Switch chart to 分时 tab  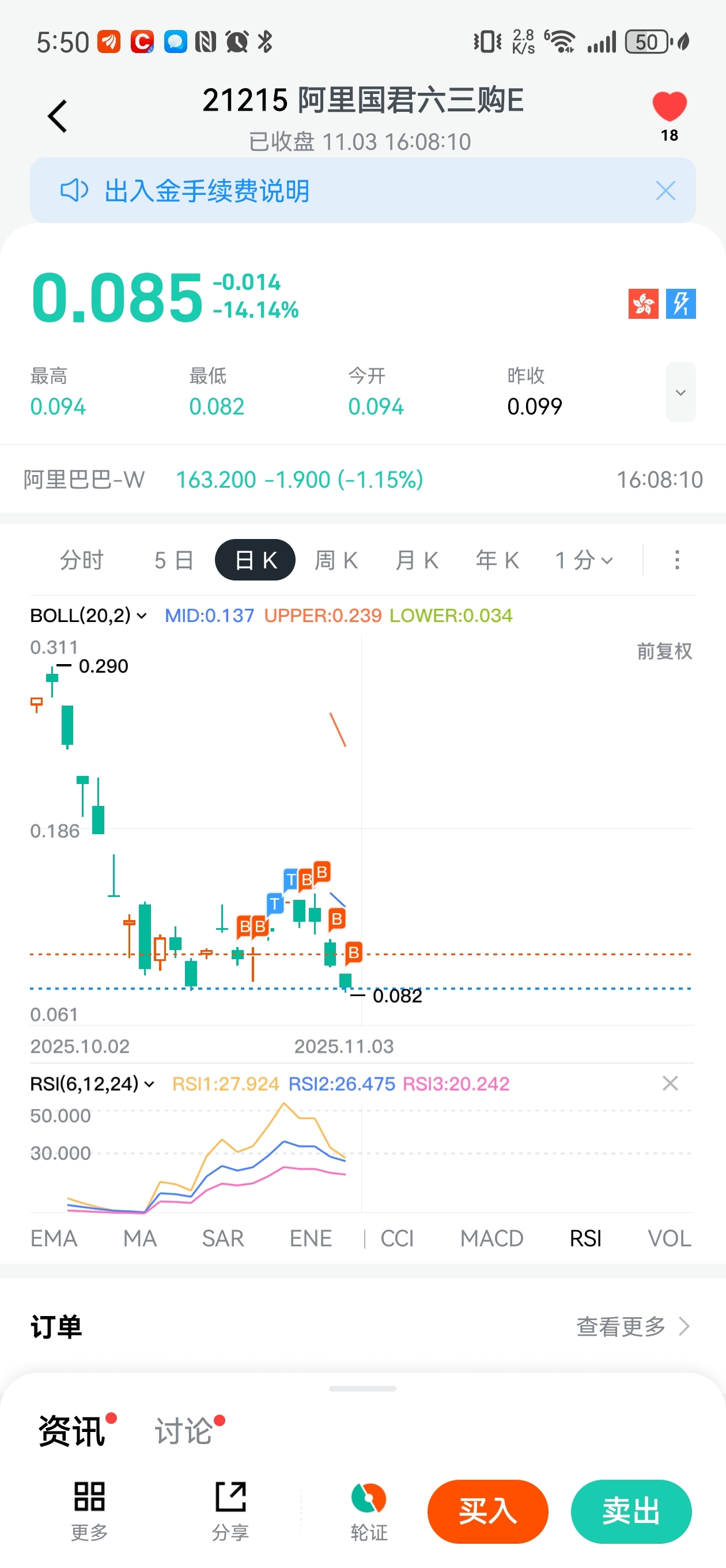tap(82, 559)
